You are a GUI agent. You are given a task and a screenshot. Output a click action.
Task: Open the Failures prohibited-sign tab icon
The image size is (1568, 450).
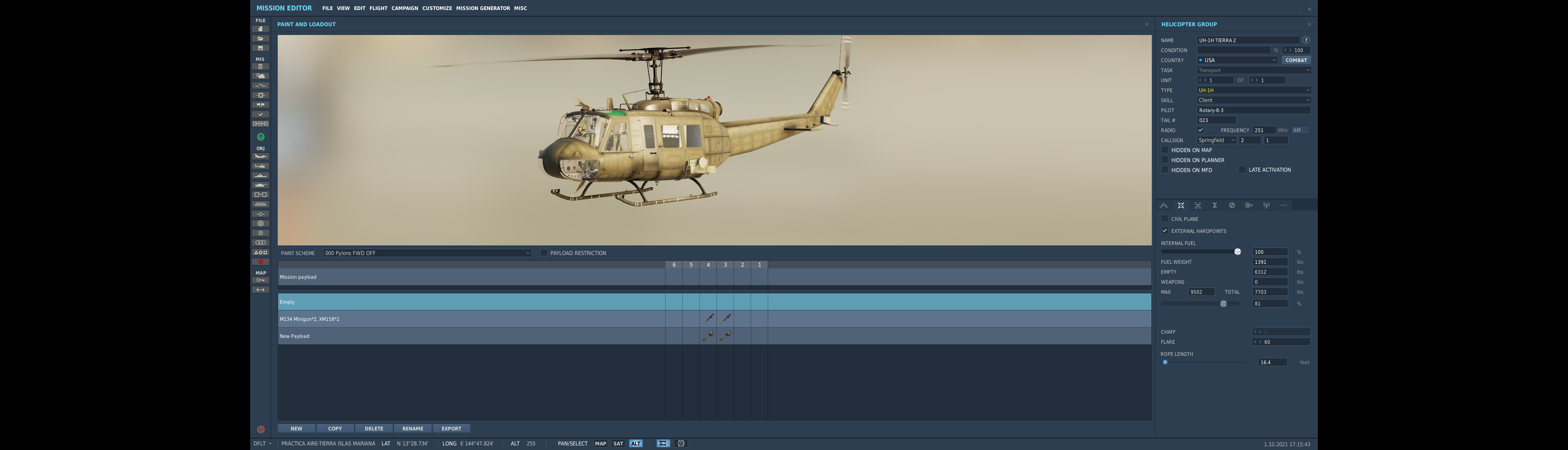click(x=1232, y=205)
